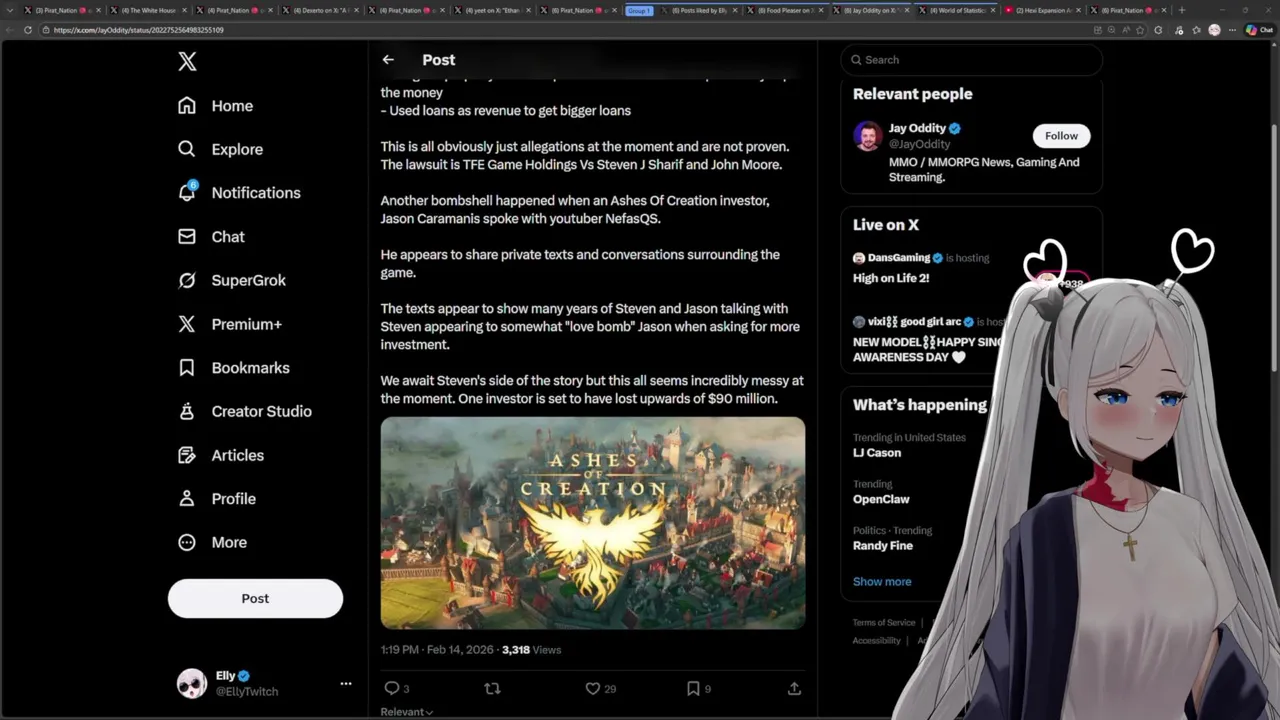This screenshot has height=720, width=1280.
Task: Open Bookmarks in the sidebar
Action: tap(233, 368)
